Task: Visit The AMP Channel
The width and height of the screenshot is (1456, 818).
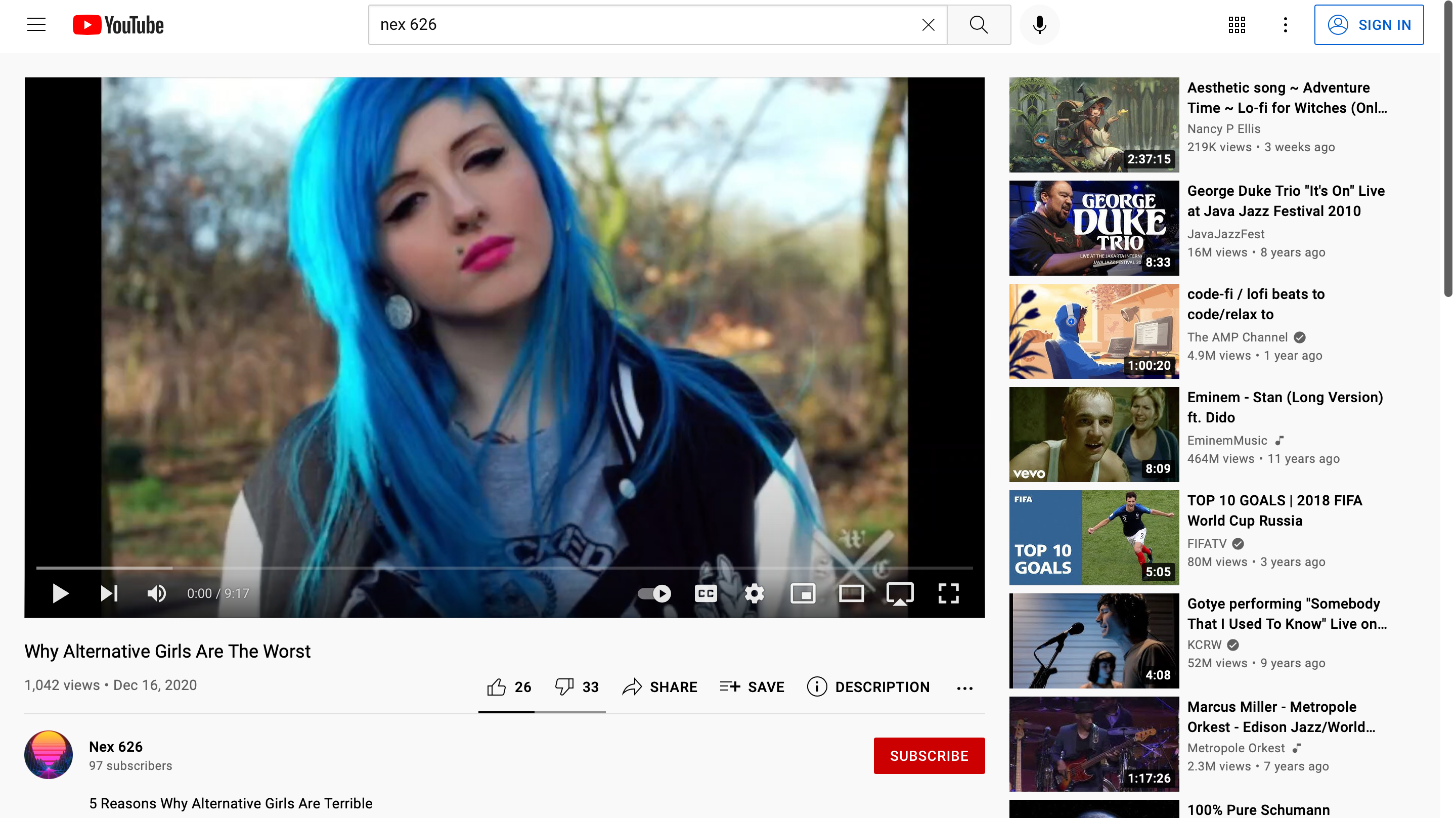Action: (1237, 337)
